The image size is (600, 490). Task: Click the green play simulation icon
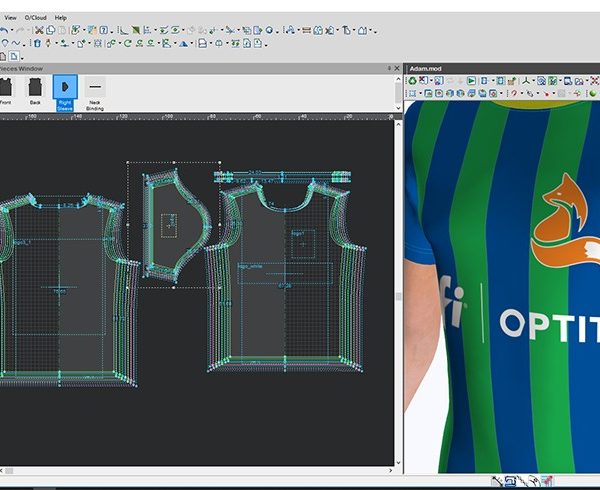471,80
